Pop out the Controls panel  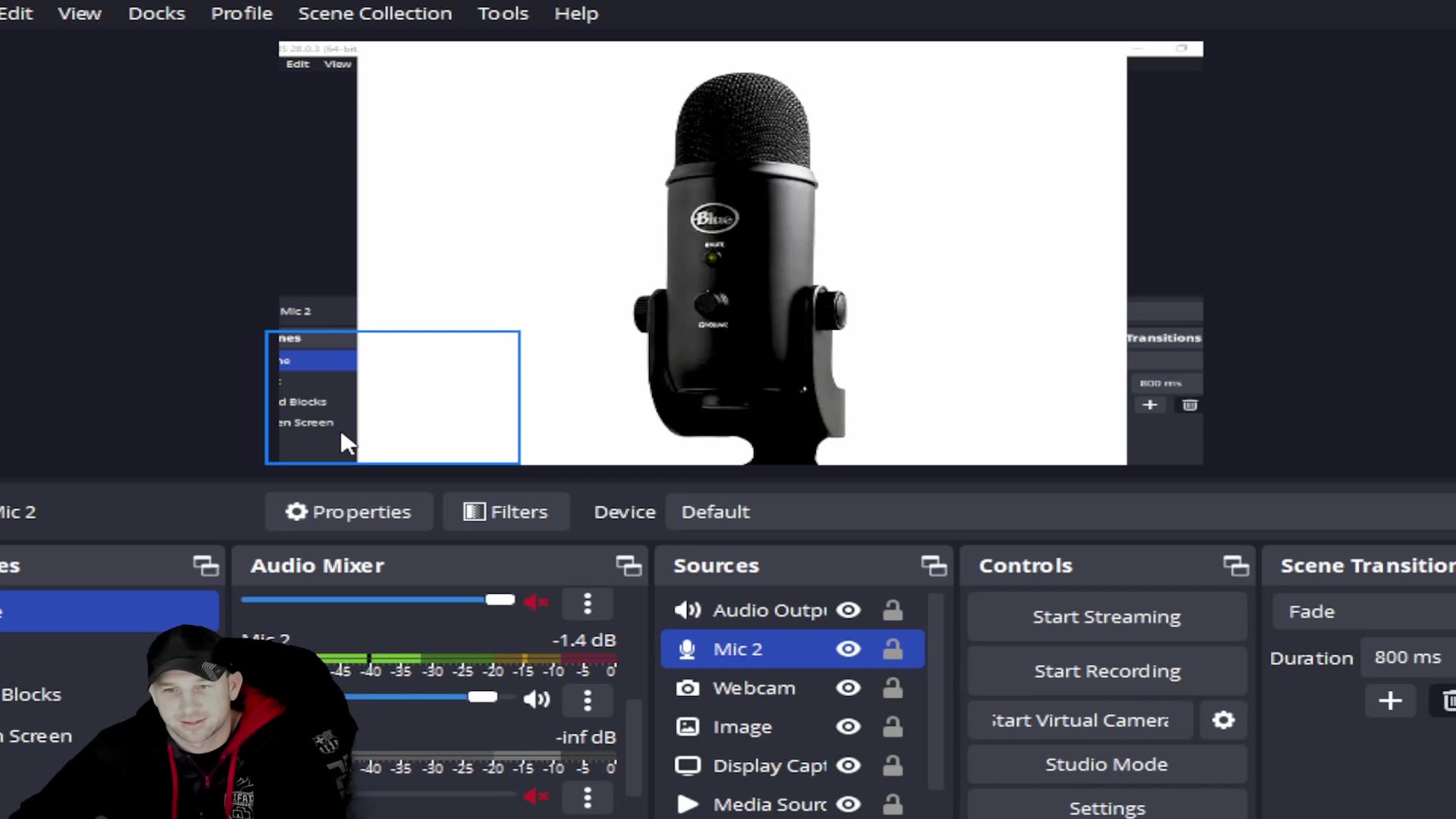pyautogui.click(x=1236, y=565)
